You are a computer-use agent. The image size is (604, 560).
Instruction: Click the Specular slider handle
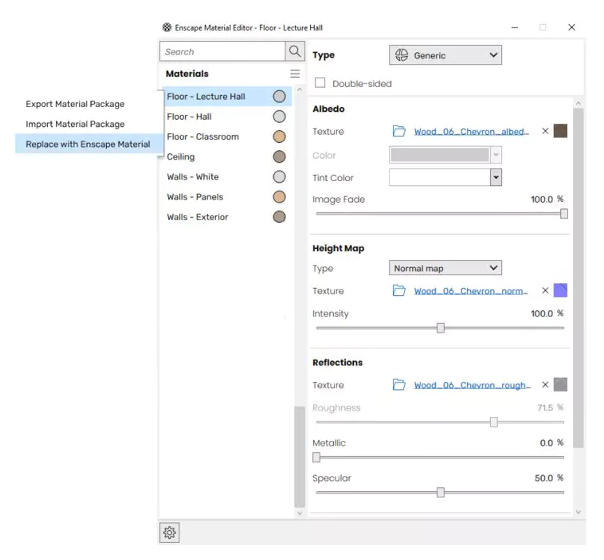(x=441, y=492)
